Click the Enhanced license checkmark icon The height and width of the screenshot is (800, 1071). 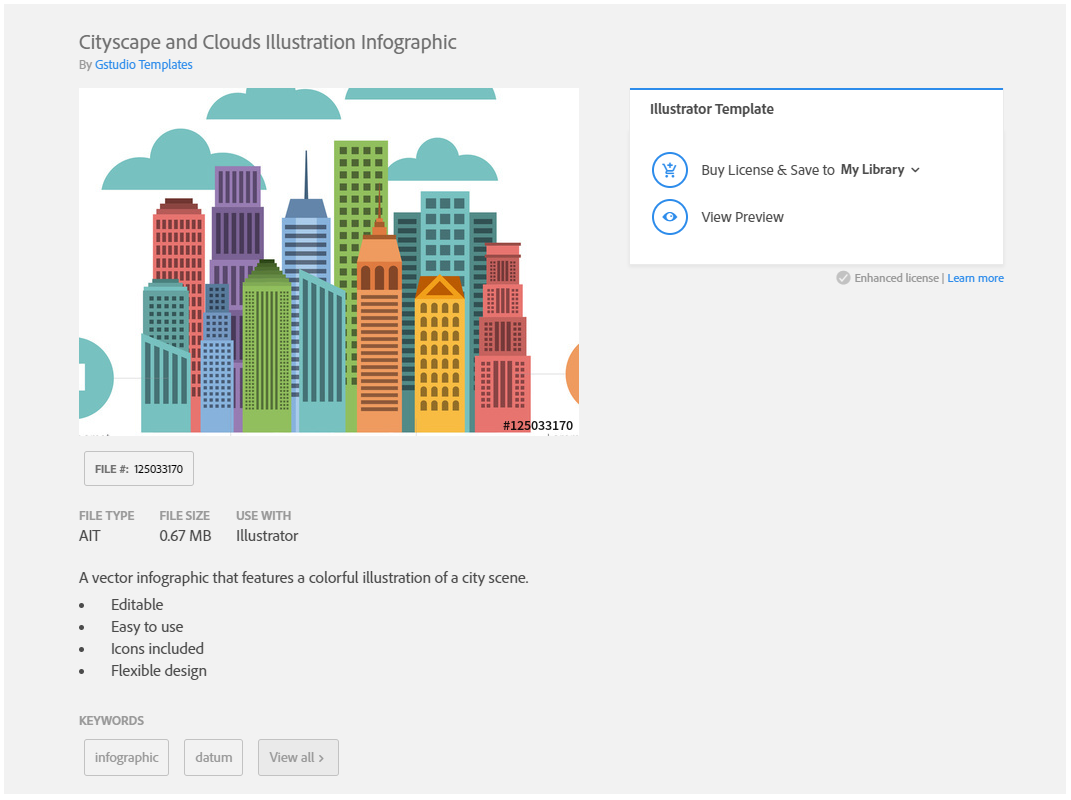point(843,278)
